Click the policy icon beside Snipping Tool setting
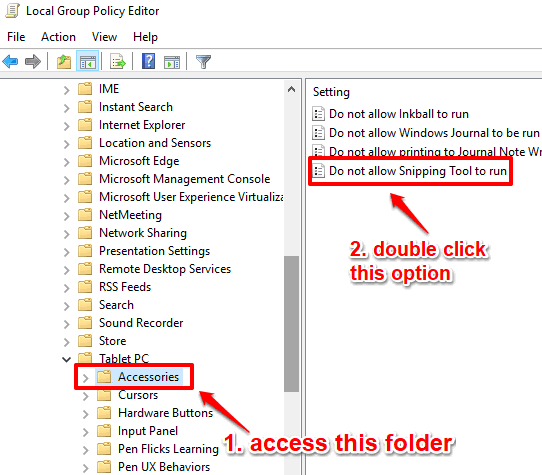The image size is (542, 475). [318, 170]
